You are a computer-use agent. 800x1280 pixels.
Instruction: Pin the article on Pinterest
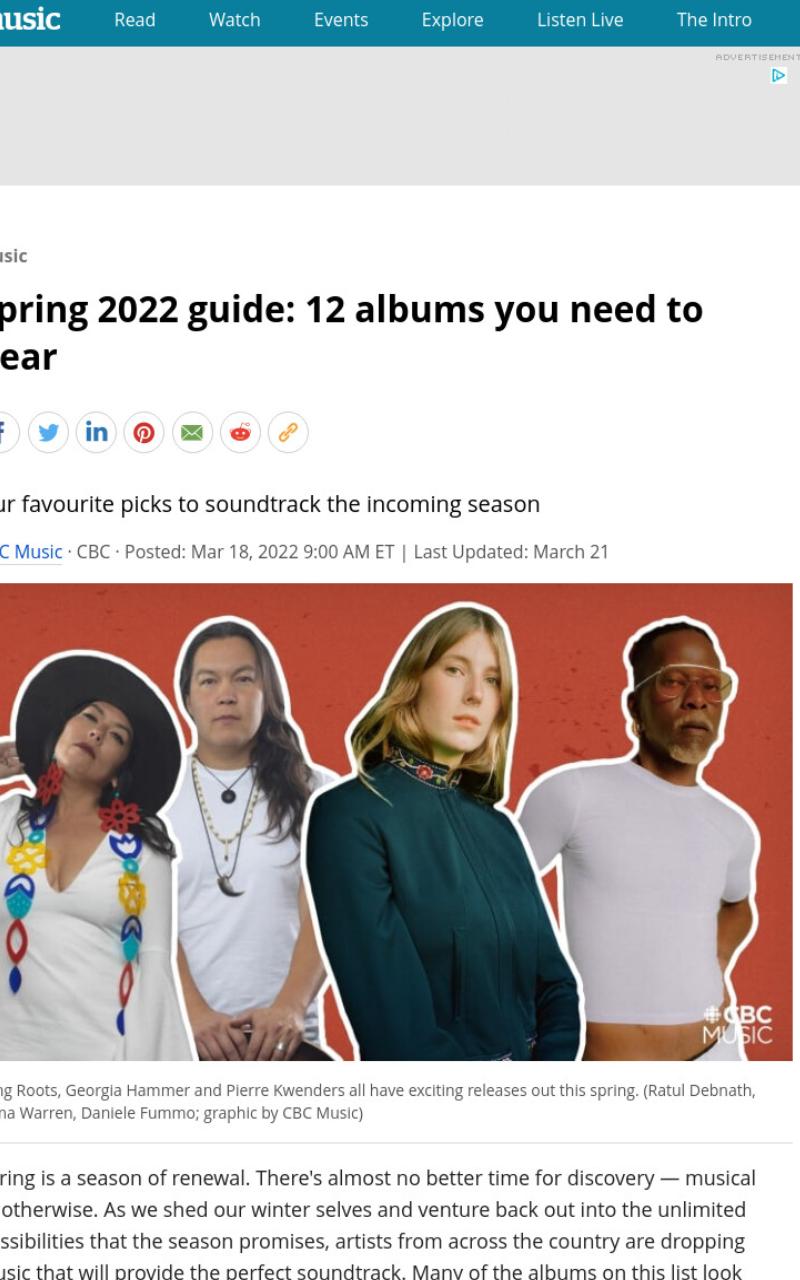click(144, 432)
